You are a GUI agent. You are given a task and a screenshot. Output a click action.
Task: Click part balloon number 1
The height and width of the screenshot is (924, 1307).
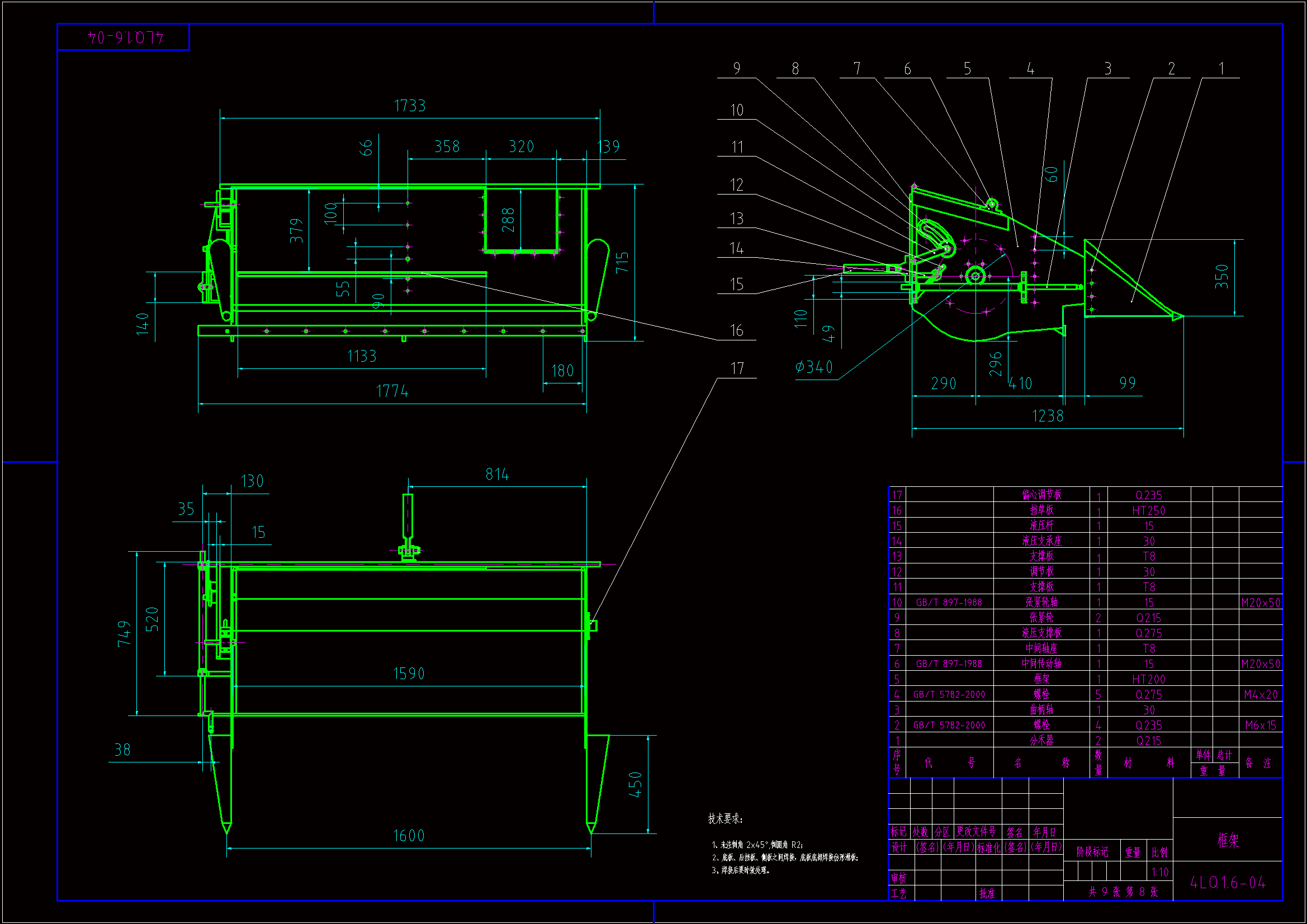[1220, 69]
